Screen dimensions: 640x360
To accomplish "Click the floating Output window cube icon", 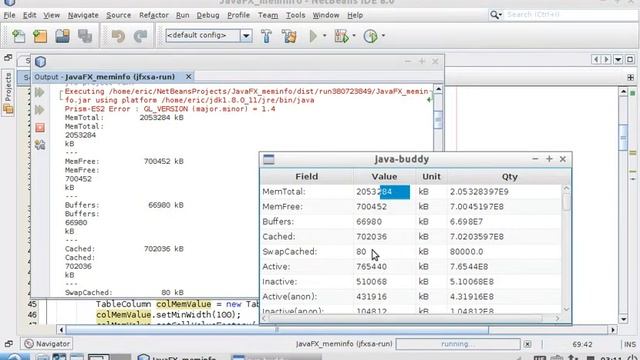I will coord(40,62).
